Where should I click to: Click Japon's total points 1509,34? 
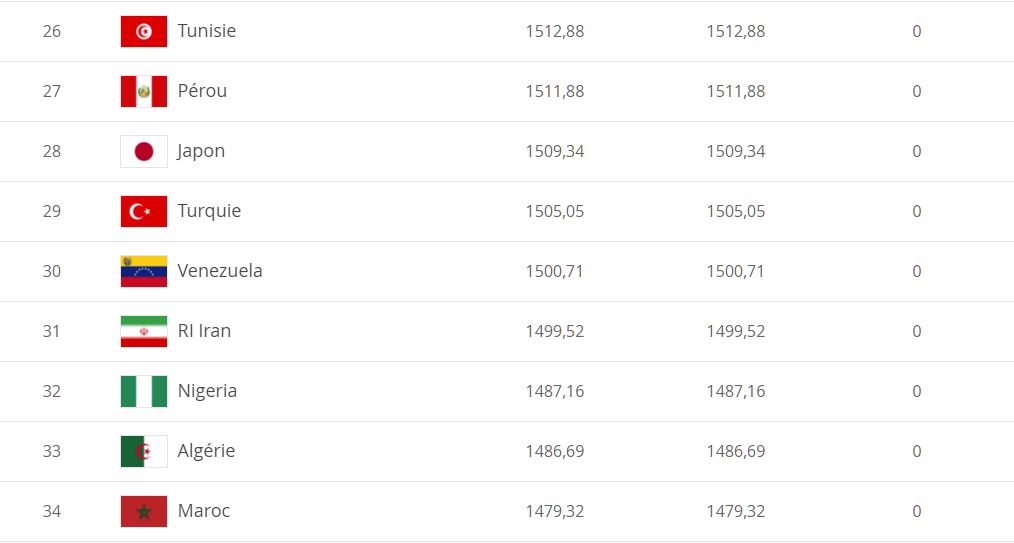click(555, 151)
